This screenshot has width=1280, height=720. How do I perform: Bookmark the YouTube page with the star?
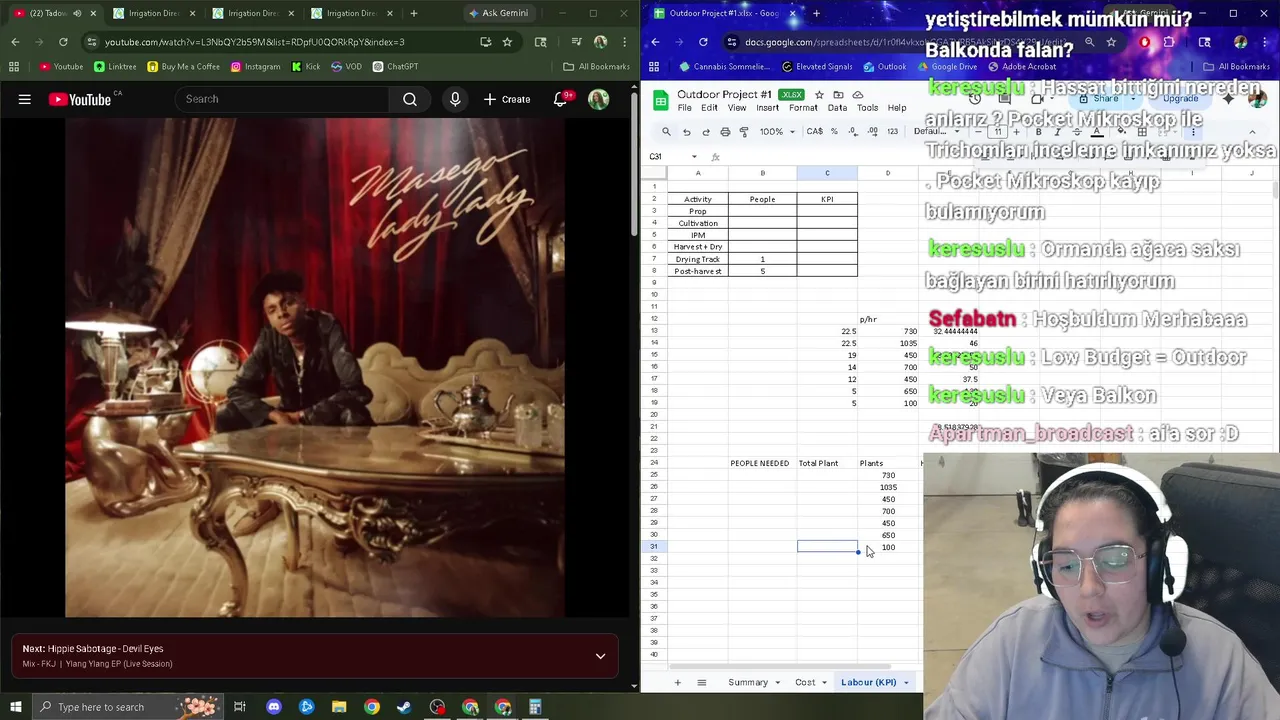coord(507,42)
